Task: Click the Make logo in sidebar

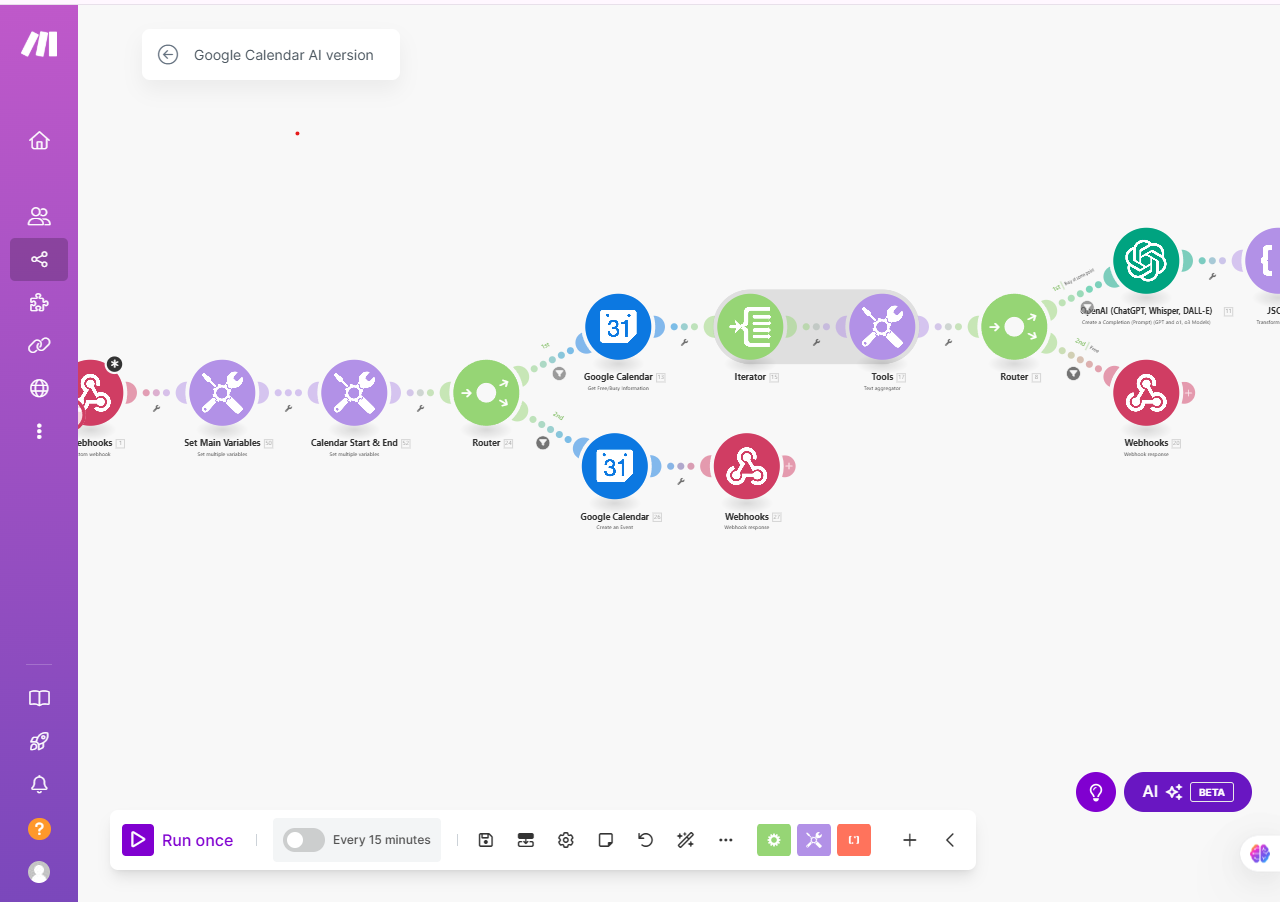Action: 39,43
